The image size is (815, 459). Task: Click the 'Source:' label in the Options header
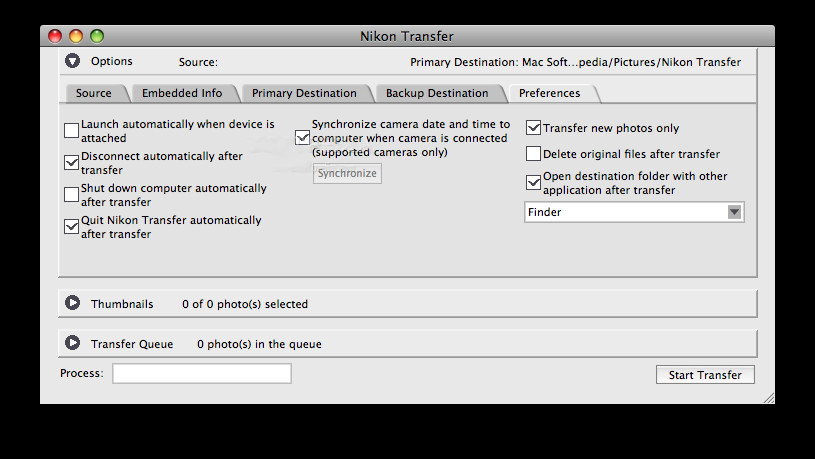click(x=199, y=62)
